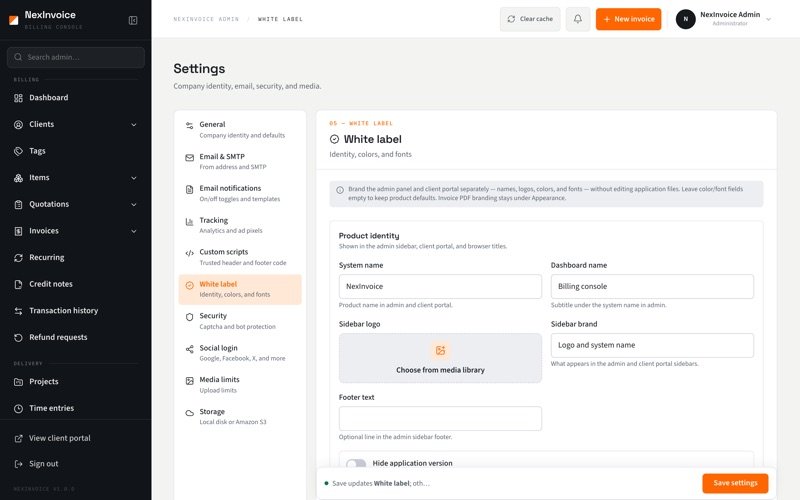
Task: Click the NexInvoice logo icon
Action: [14, 20]
